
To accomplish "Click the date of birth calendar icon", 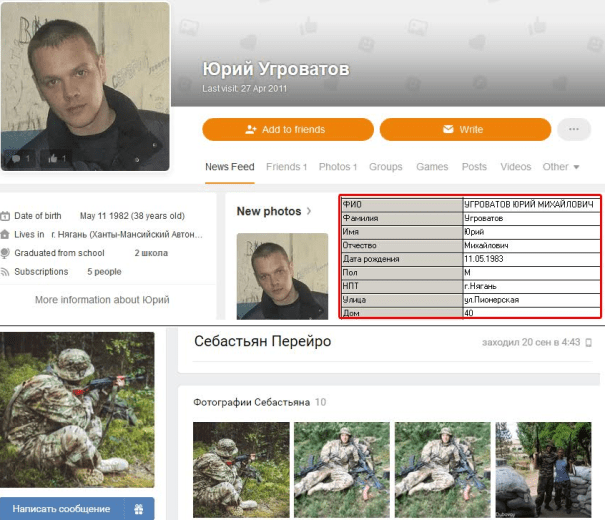I will tap(5, 216).
